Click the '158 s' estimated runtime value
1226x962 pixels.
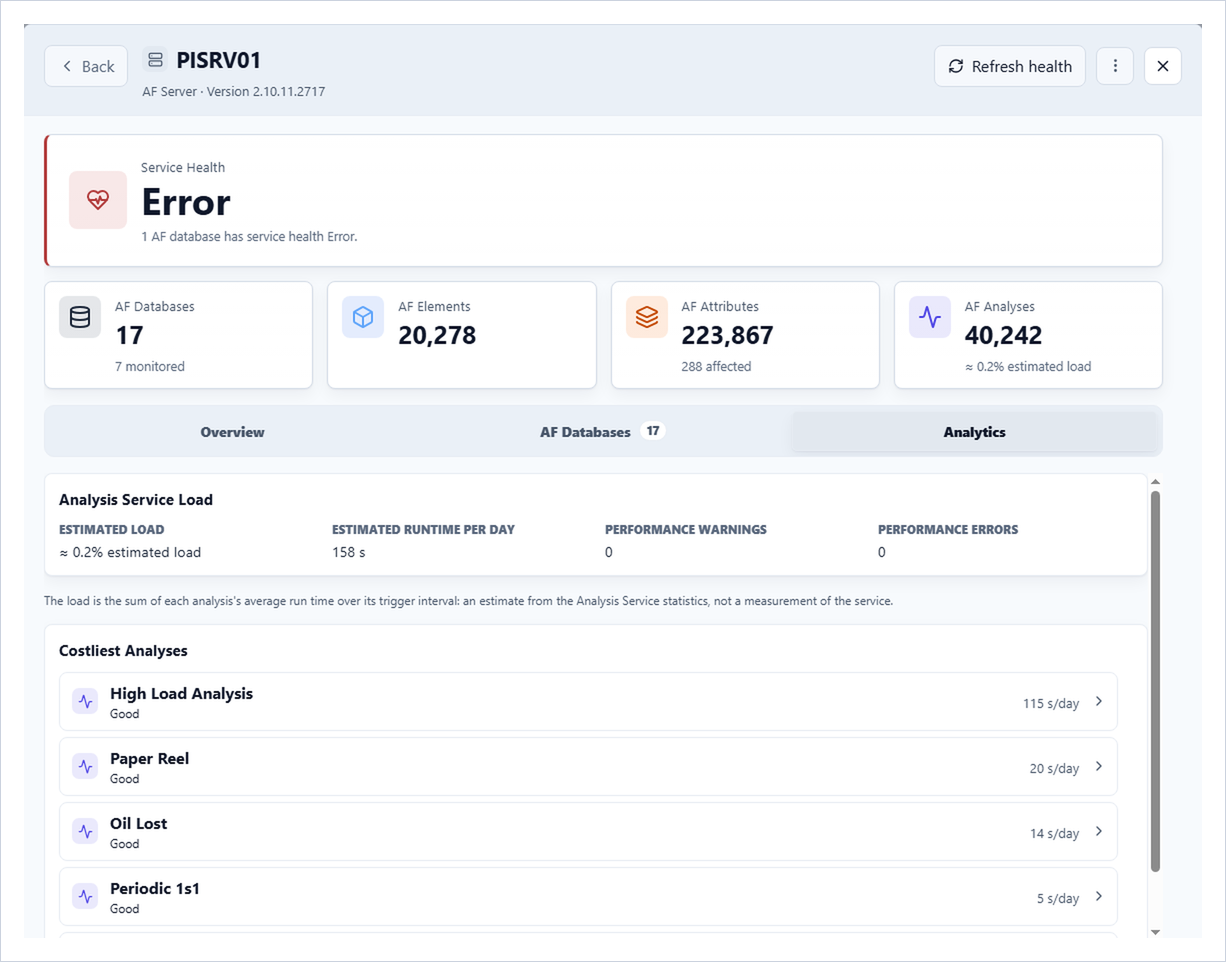click(349, 552)
